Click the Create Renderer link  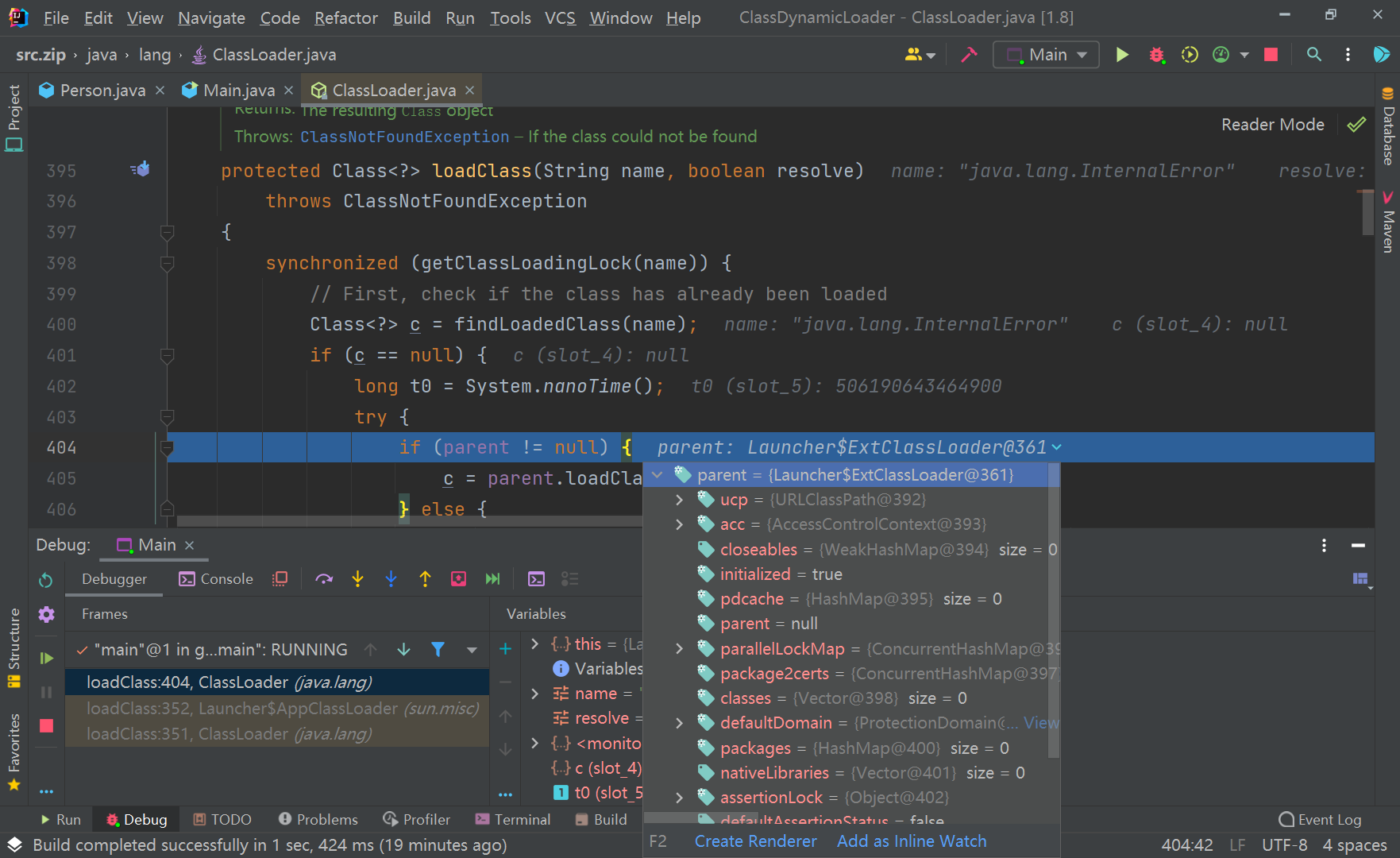pos(755,841)
